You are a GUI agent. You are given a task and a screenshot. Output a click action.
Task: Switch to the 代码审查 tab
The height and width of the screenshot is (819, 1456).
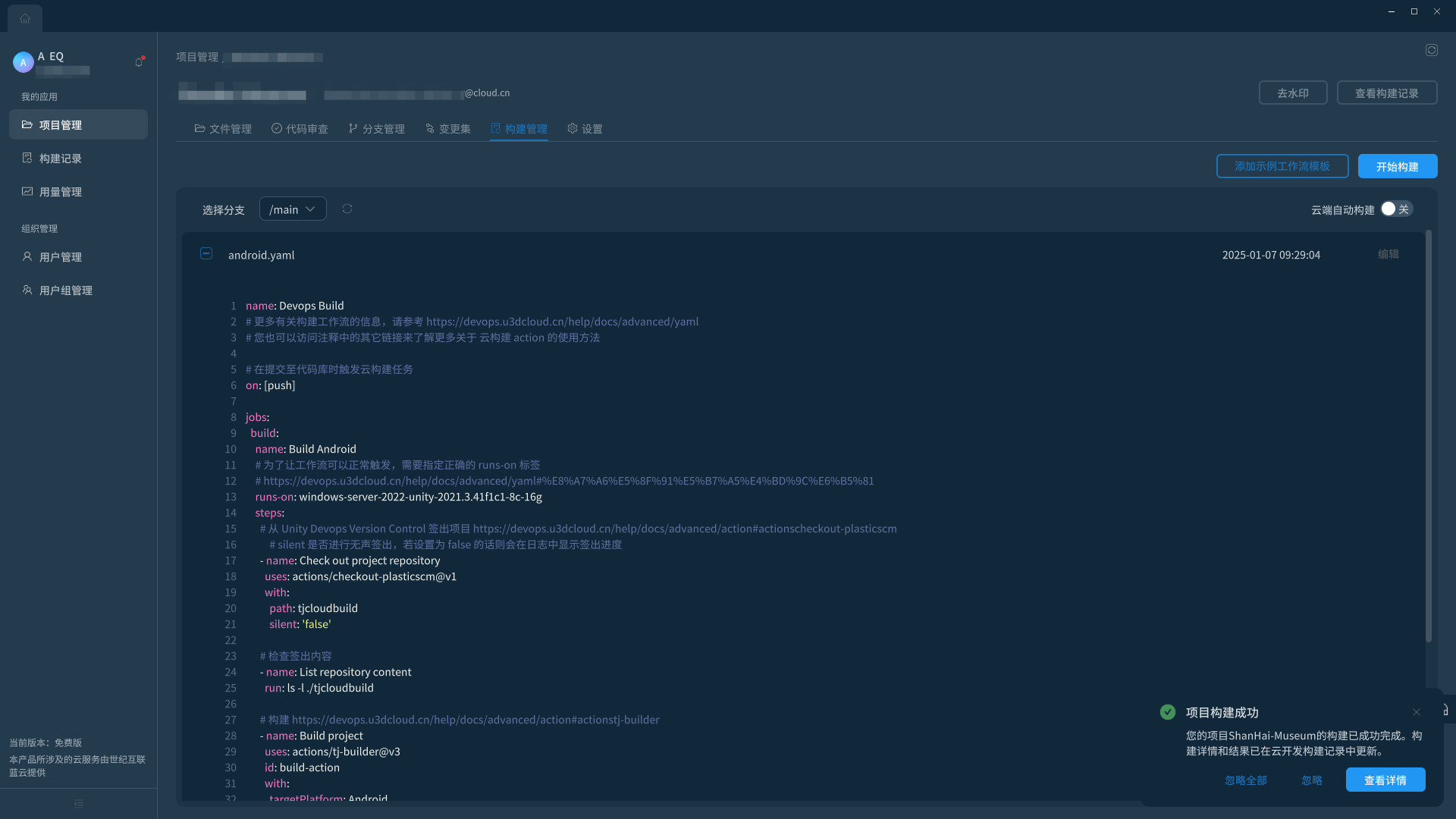coord(300,129)
